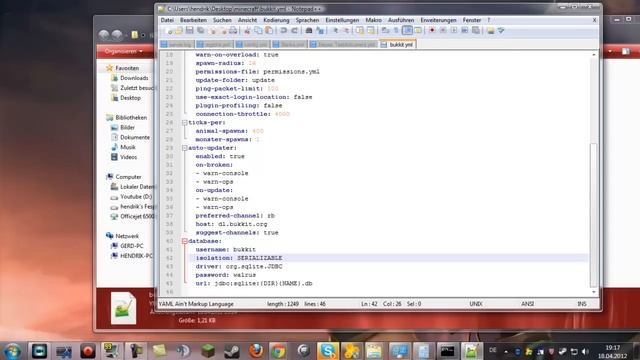The image size is (640, 360).
Task: Click the file preview thumbnail in Explorer
Action: click(x=123, y=308)
